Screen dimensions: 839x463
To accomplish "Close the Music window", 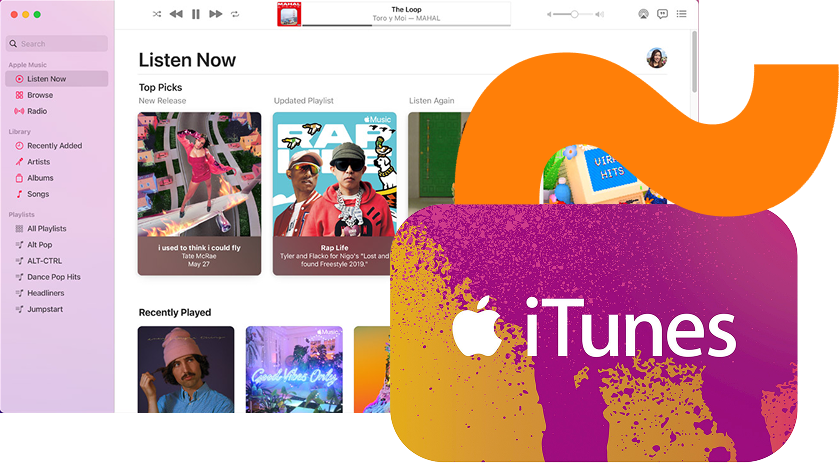I will (x=14, y=14).
